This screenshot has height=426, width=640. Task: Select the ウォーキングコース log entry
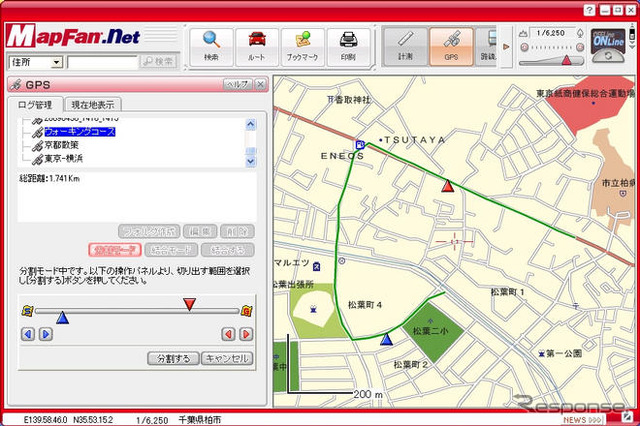(80, 132)
